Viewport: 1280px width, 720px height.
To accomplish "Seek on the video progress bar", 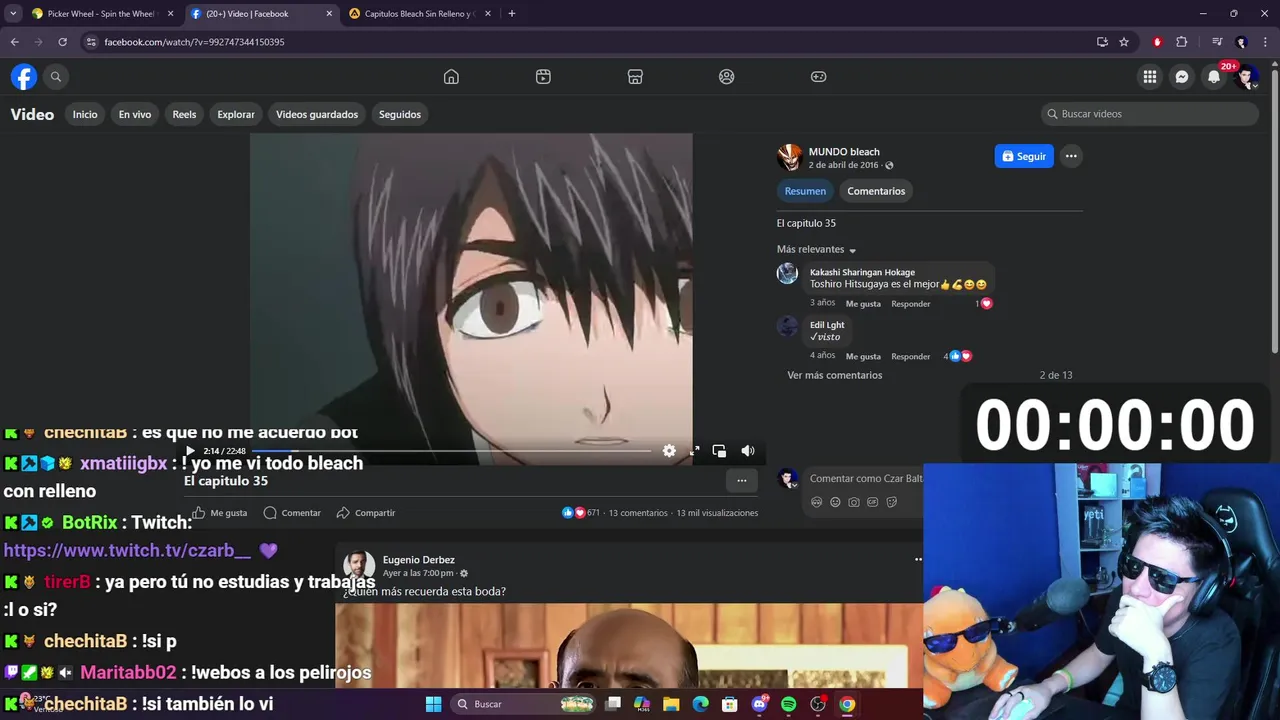I will tap(451, 451).
